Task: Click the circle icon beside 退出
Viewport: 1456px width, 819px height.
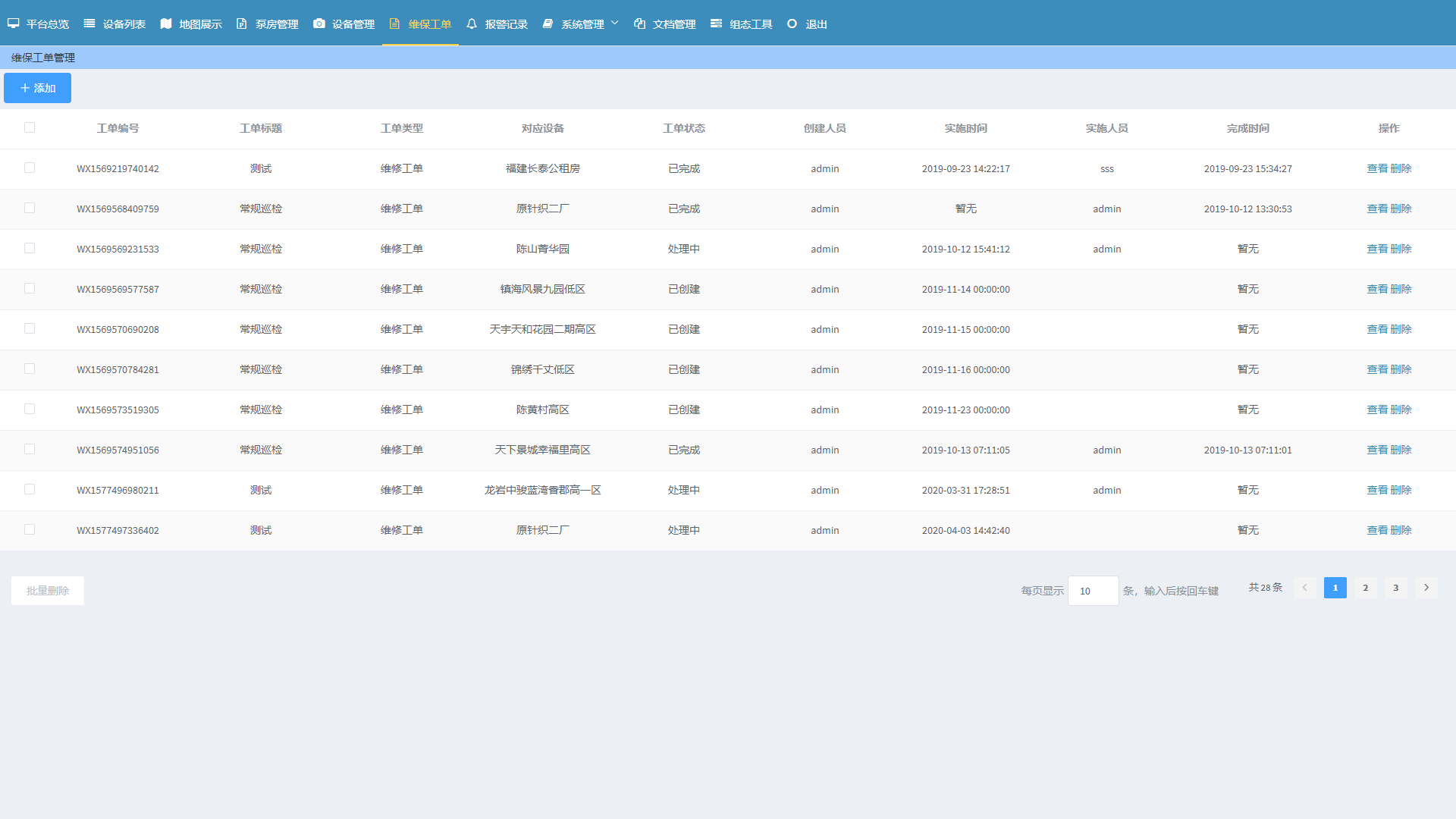Action: click(792, 24)
